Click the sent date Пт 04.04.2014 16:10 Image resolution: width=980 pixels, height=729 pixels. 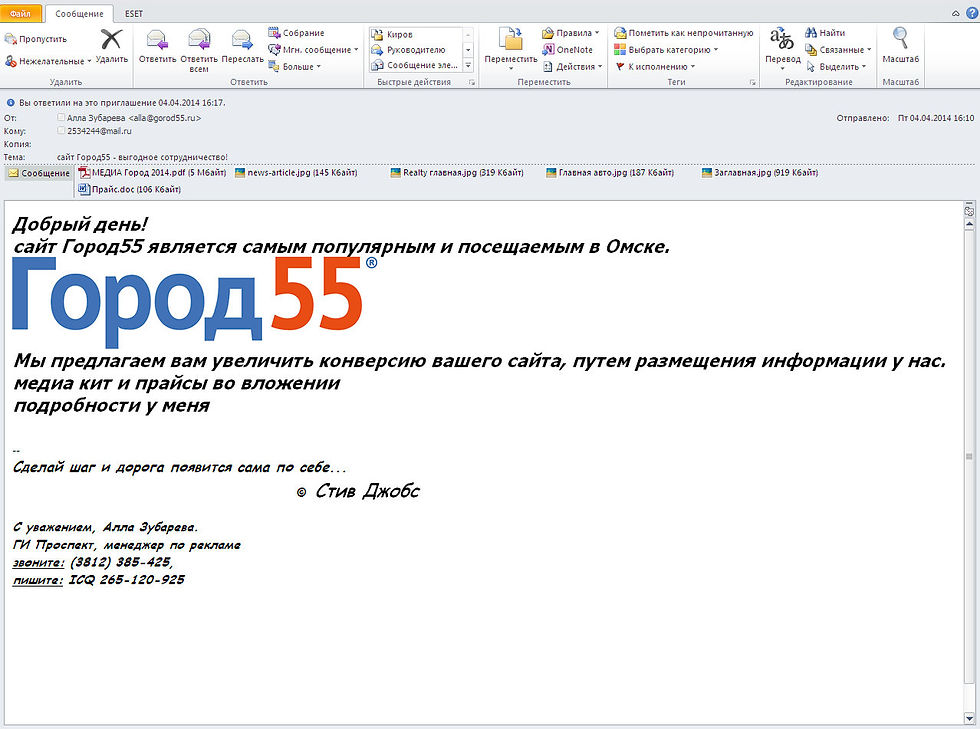click(936, 118)
